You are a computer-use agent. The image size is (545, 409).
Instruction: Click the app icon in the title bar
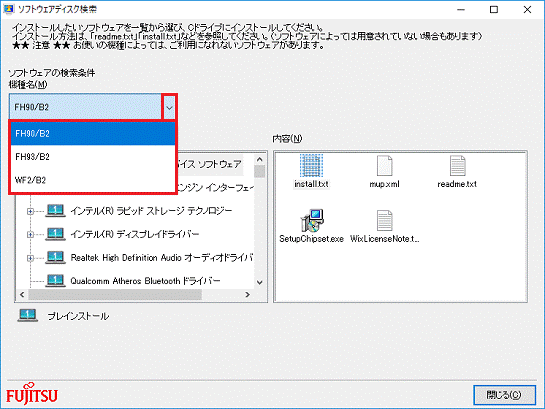pyautogui.click(x=8, y=9)
